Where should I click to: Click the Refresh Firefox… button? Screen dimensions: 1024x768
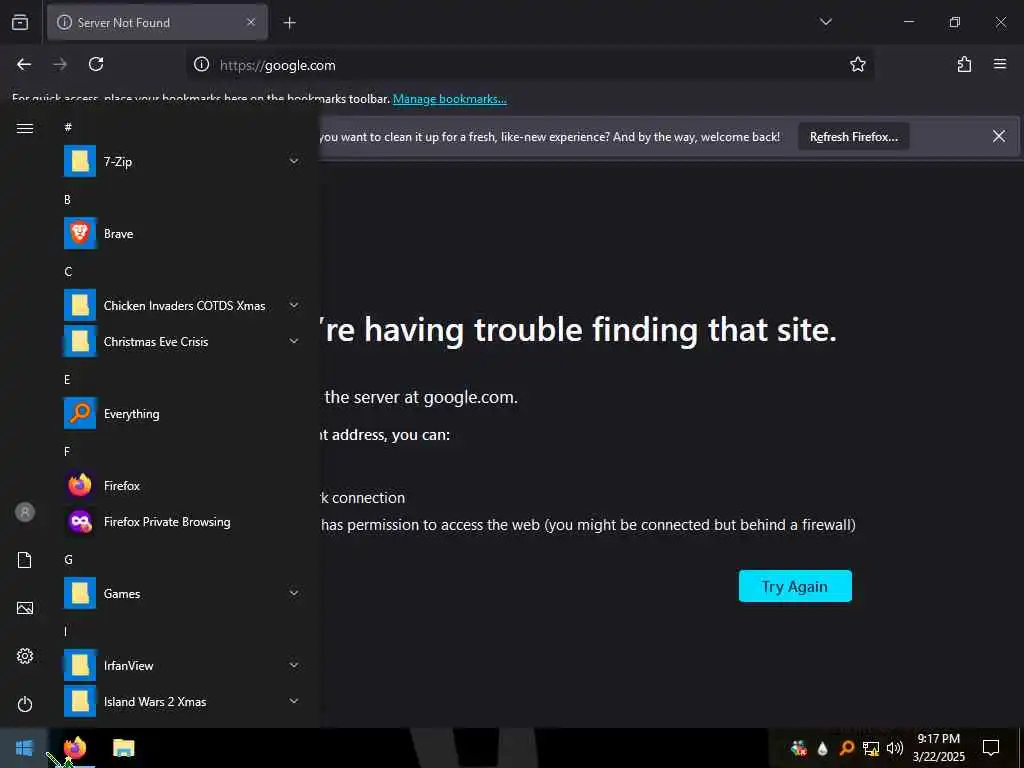854,136
